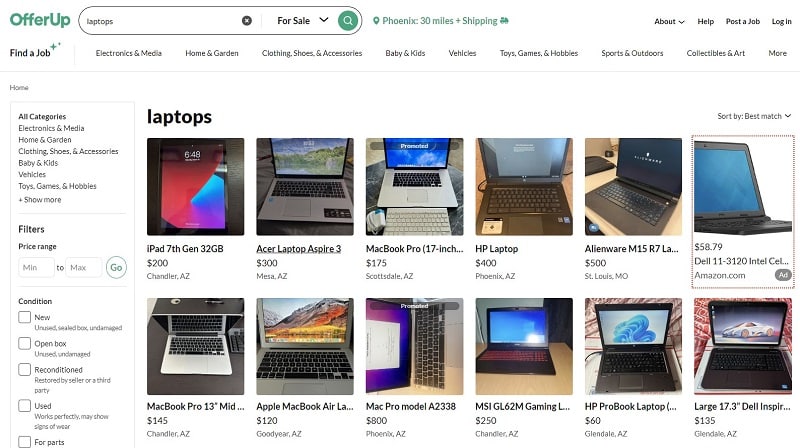Image resolution: width=800 pixels, height=448 pixels.
Task: Tick the Open box condition checkbox
Action: pyautogui.click(x=24, y=343)
